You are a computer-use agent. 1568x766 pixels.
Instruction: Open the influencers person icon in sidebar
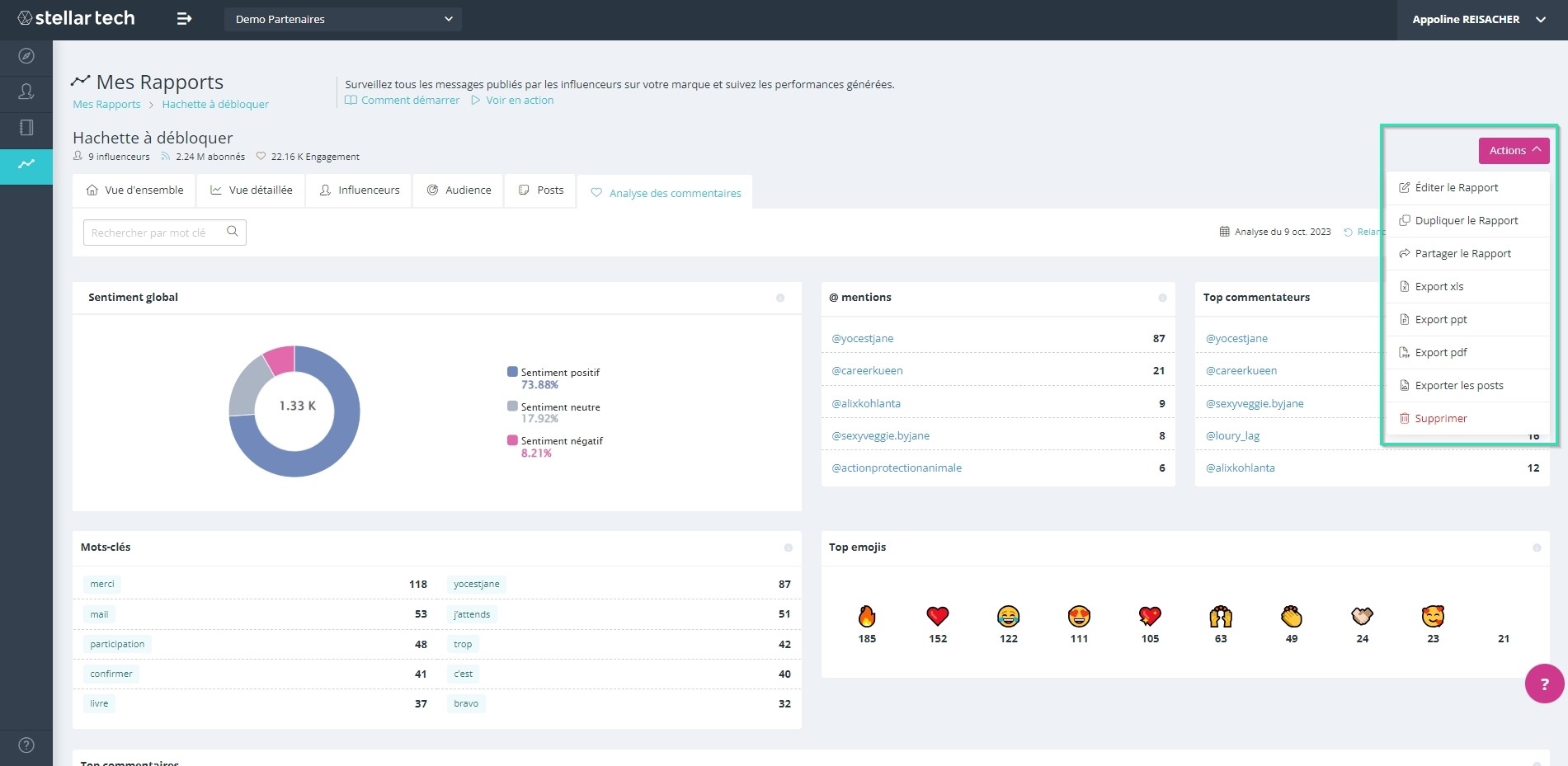26,92
